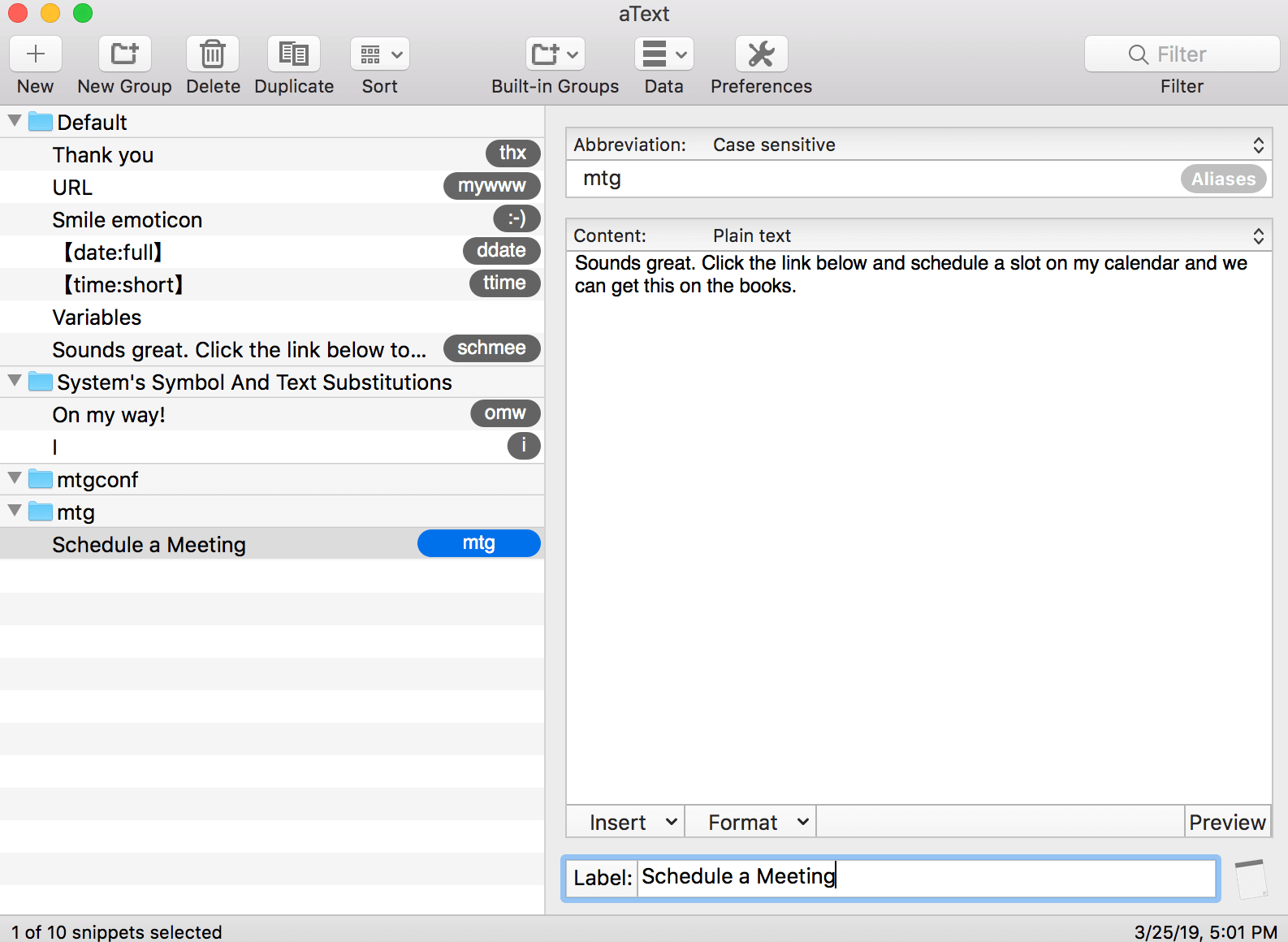Open the Data menu button
Screen dimensions: 1288x942
664,54
